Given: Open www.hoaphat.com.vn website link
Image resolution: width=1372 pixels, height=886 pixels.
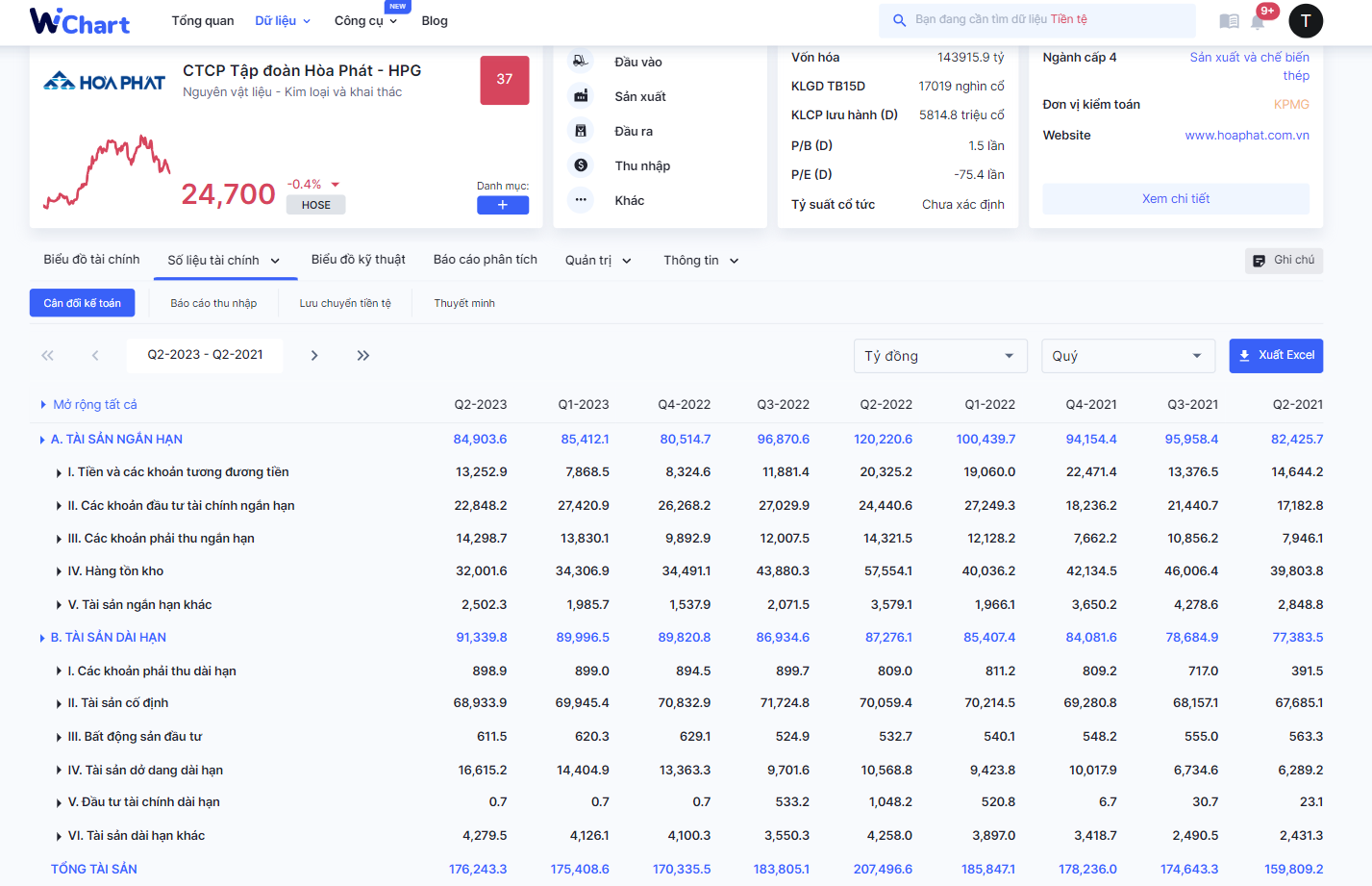Looking at the screenshot, I should pyautogui.click(x=1247, y=136).
